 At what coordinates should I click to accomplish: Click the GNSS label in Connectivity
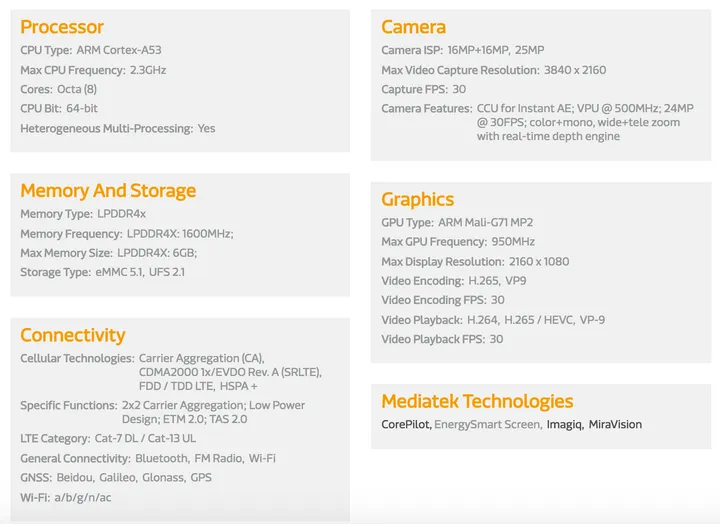click(x=37, y=478)
